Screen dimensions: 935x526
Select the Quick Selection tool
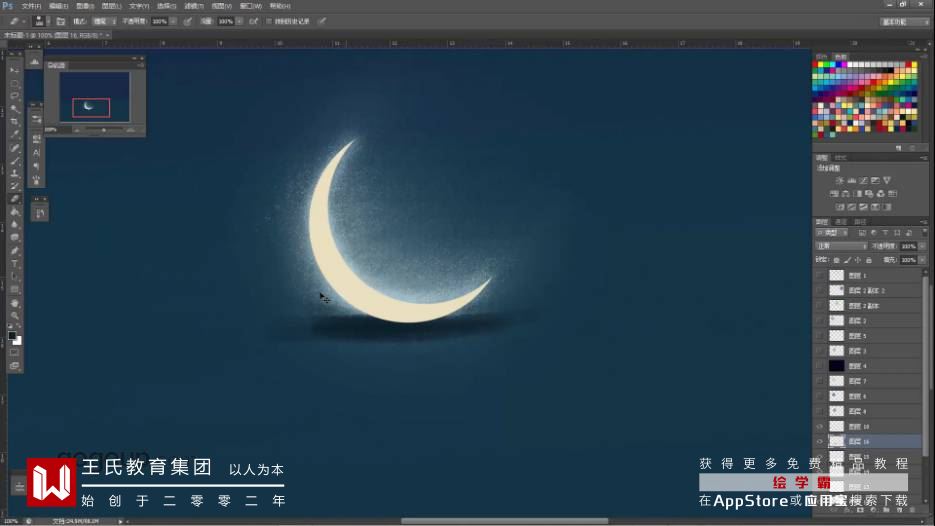(14, 109)
